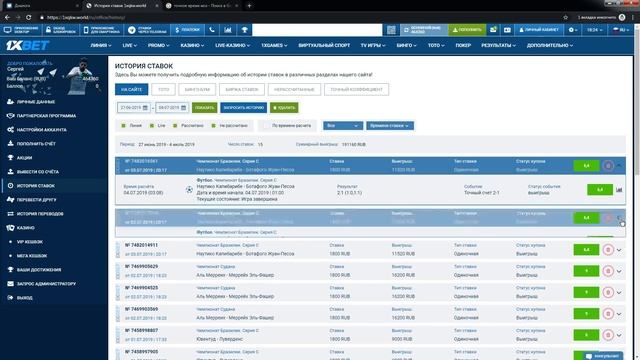Open the desktop app monitor icon

(7, 30)
